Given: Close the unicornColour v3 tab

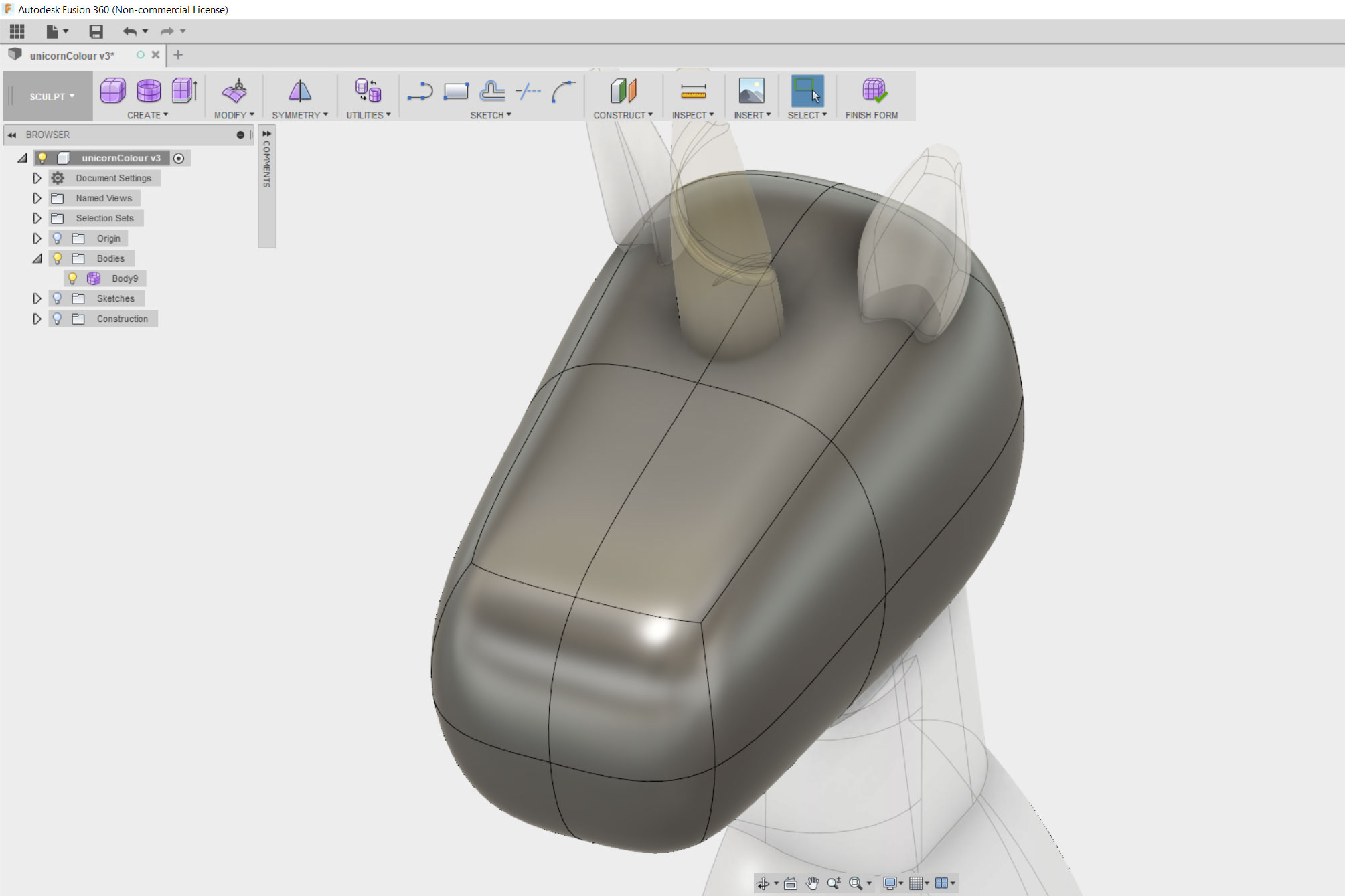Looking at the screenshot, I should (155, 55).
